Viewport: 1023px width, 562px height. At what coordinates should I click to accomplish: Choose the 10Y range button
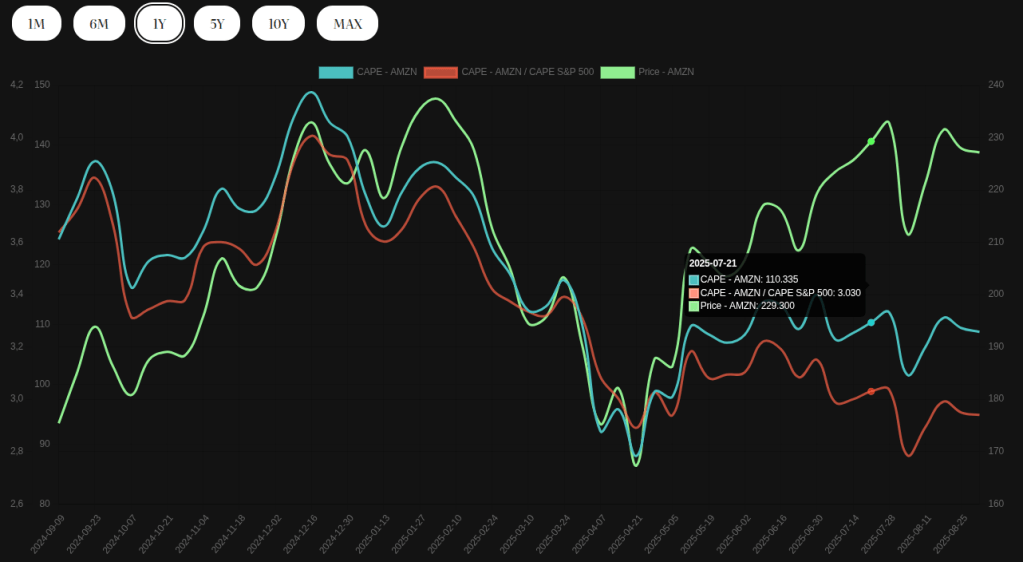tap(278, 23)
